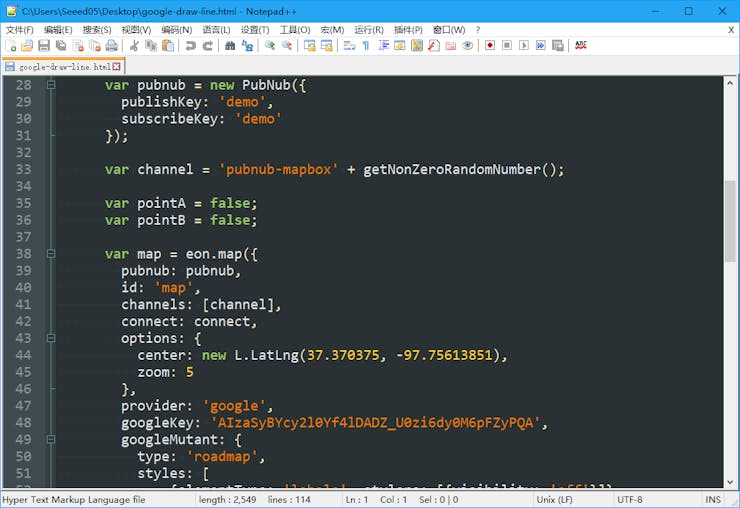Viewport: 740px width, 508px height.
Task: Open 文件(F) menu
Action: [19, 30]
